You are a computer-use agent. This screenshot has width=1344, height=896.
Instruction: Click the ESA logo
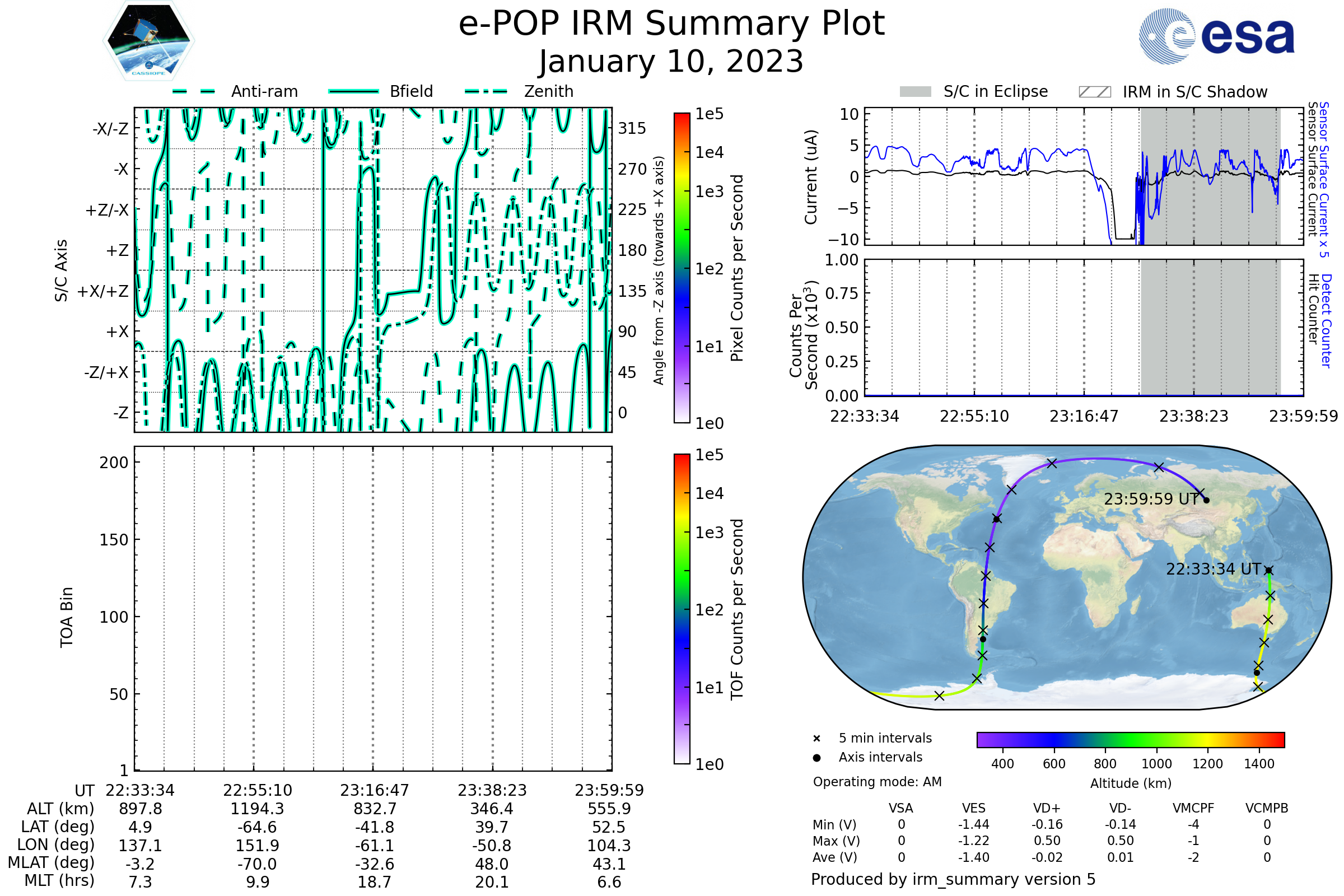[1217, 35]
